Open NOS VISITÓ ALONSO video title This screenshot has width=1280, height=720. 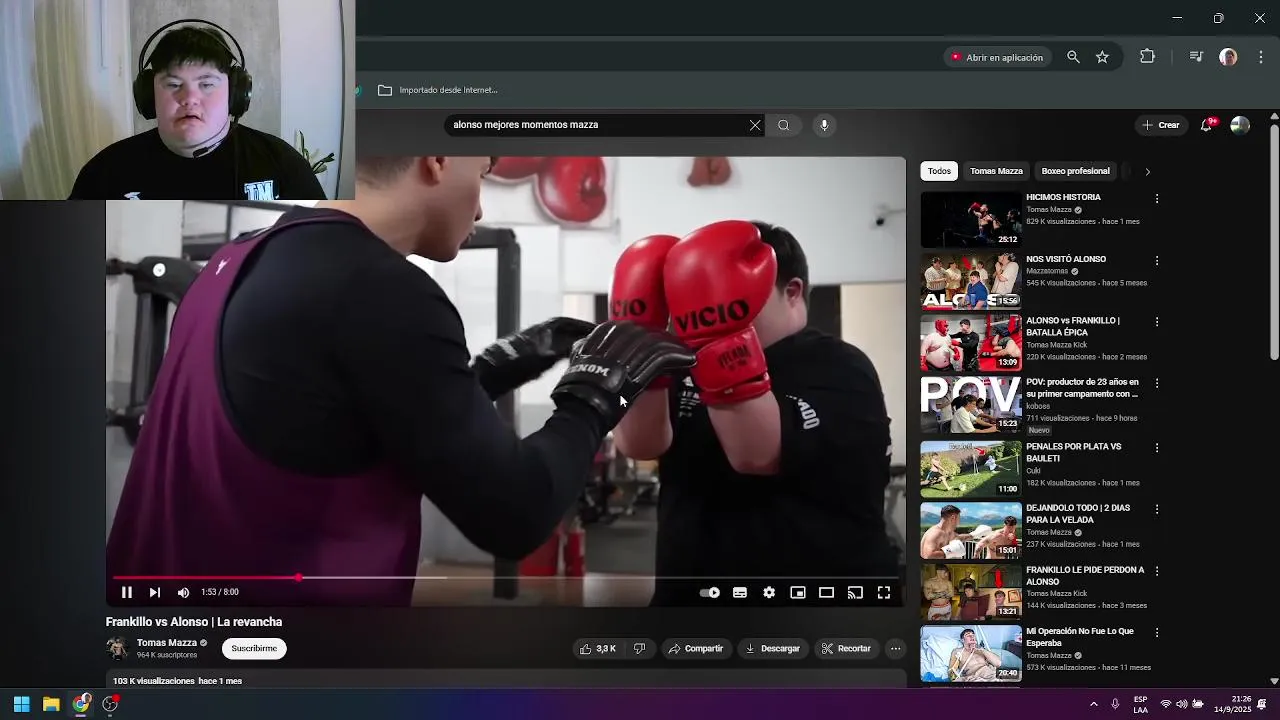pos(1066,259)
